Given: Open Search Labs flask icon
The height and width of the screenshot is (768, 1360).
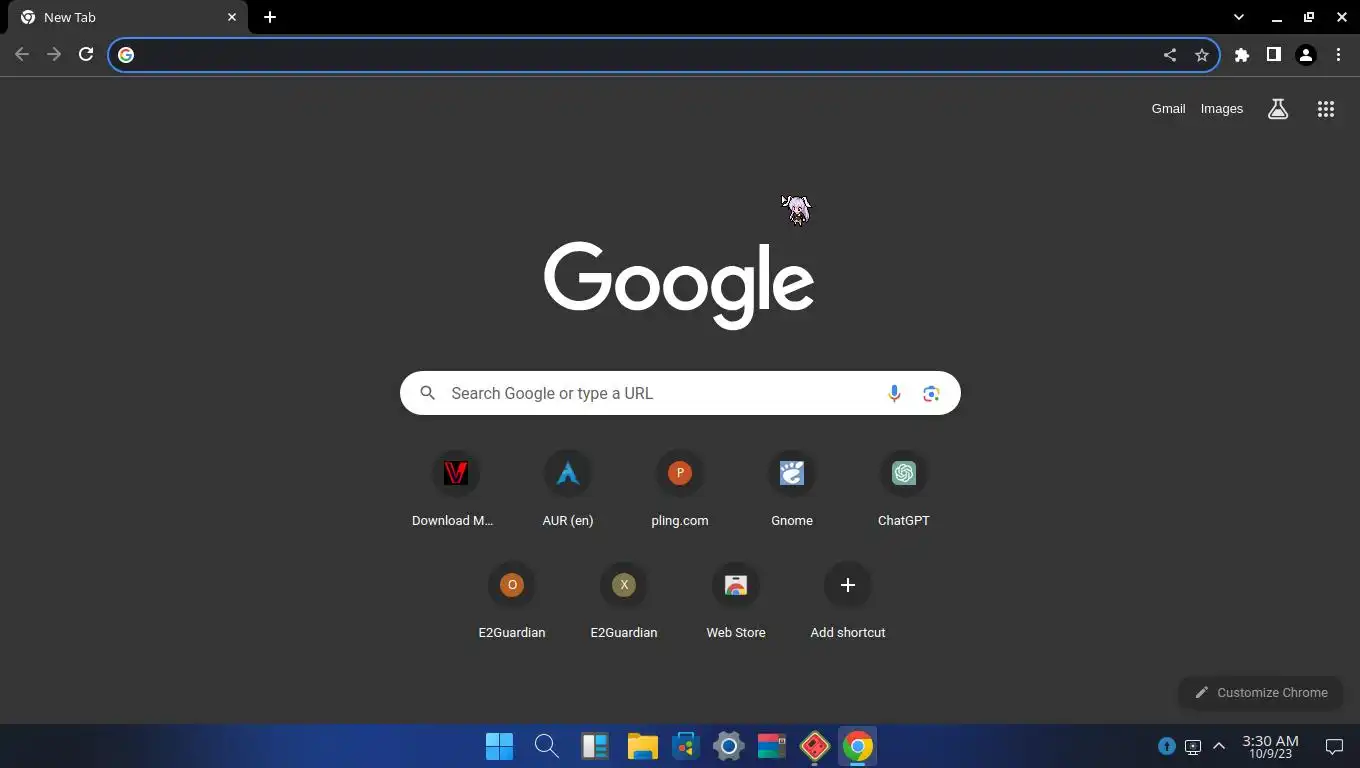Looking at the screenshot, I should [x=1278, y=109].
